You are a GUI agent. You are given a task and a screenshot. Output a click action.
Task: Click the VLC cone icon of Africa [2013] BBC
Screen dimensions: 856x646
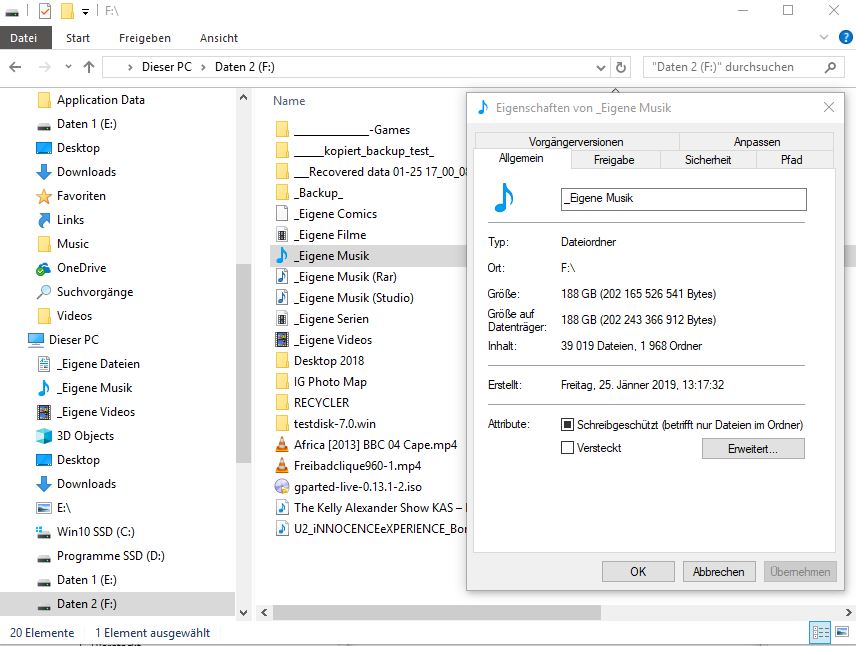(282, 445)
